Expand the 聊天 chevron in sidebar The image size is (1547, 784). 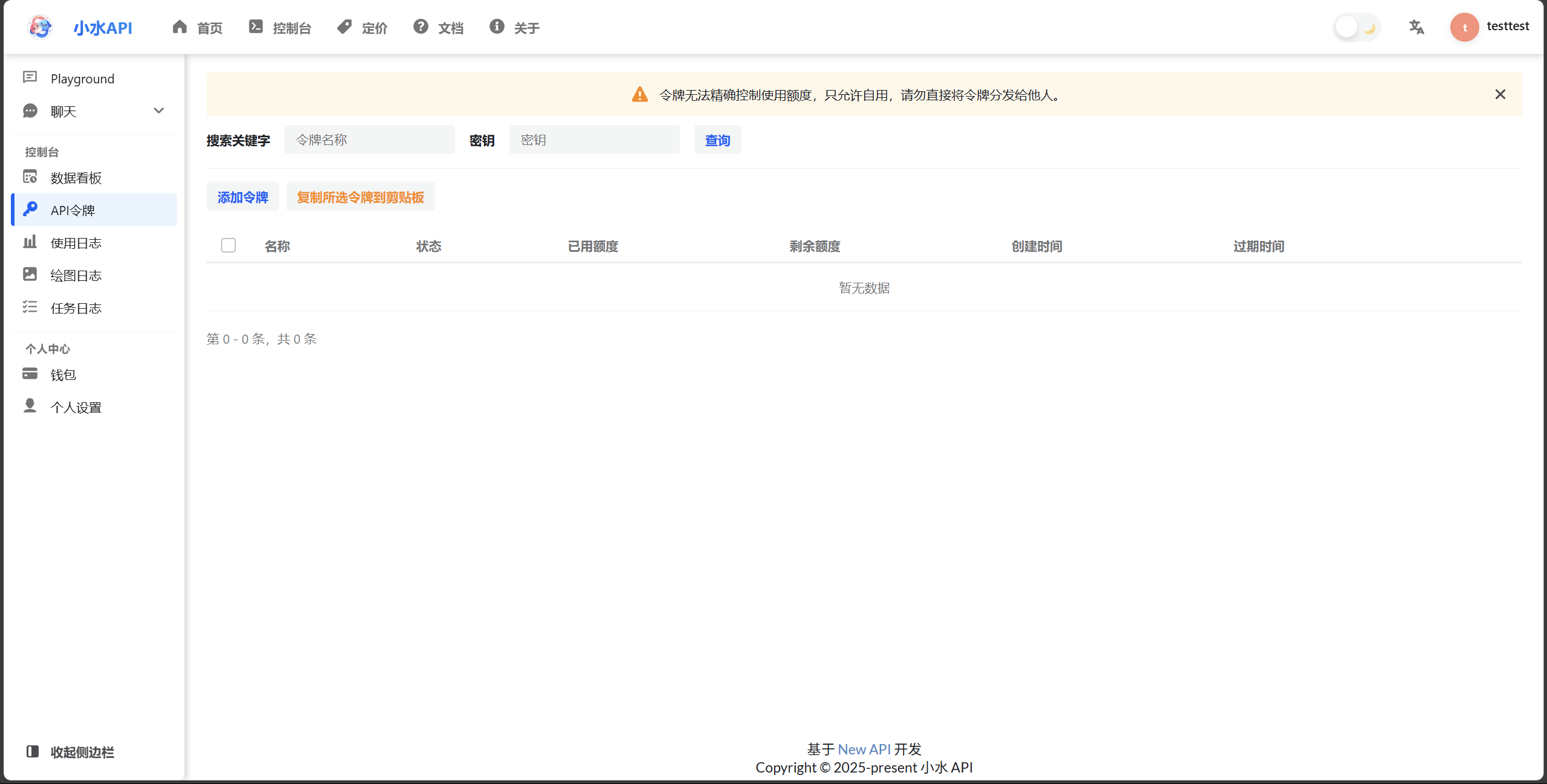pos(159,111)
